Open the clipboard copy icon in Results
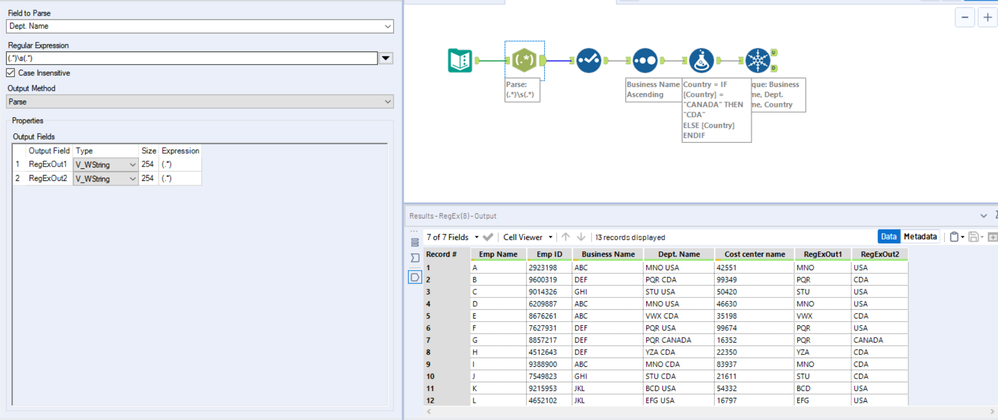Screen dimensions: 998x420 click(953, 237)
